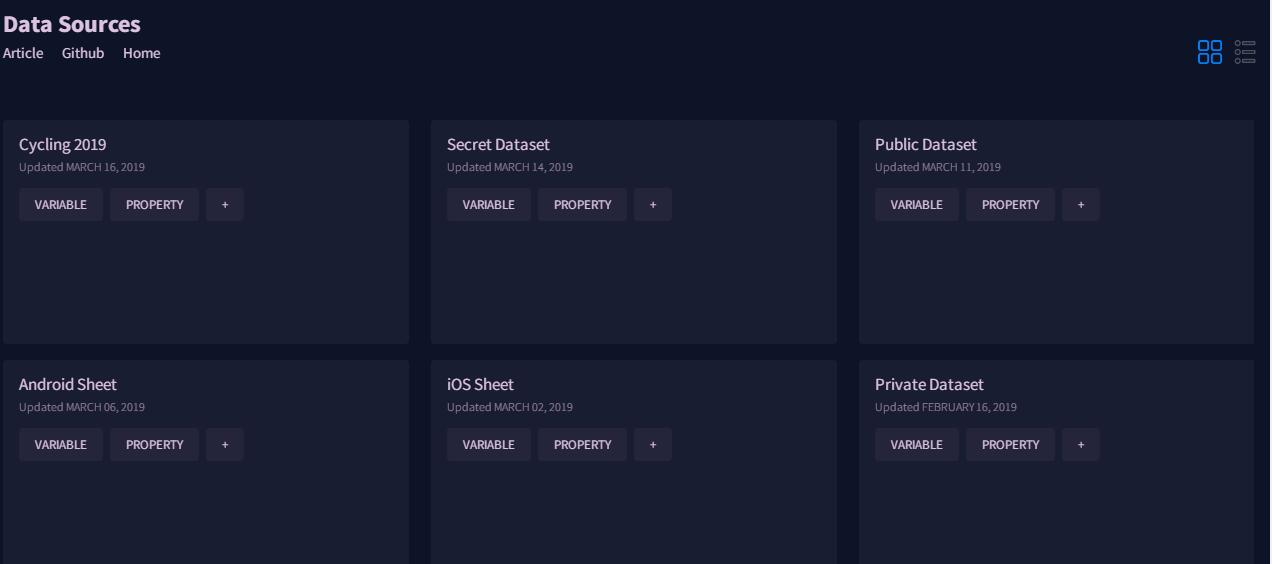
Task: Click the plus button on Cycling 2019
Action: [x=225, y=205]
